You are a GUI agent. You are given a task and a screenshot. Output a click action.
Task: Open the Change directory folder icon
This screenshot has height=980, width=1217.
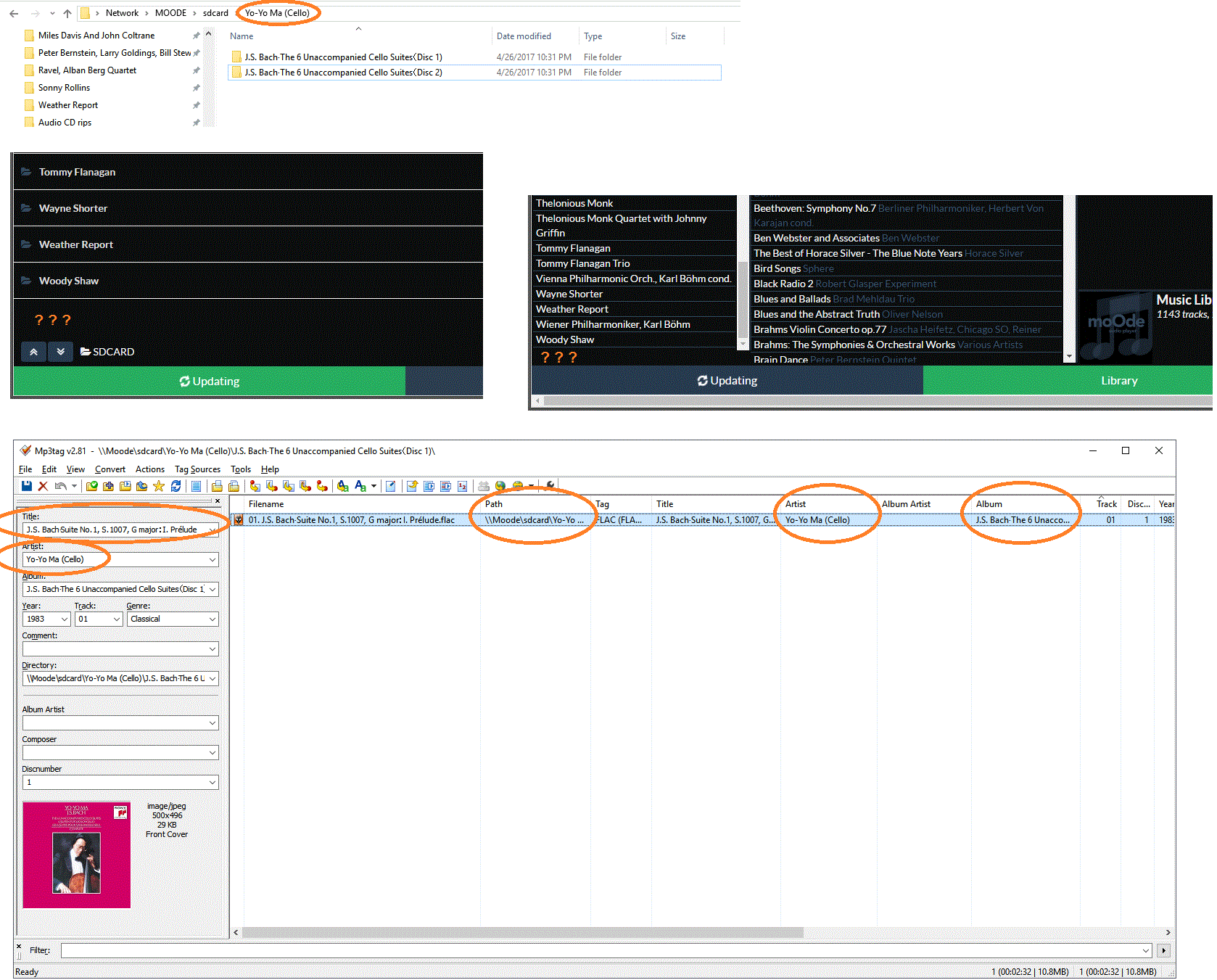92,486
